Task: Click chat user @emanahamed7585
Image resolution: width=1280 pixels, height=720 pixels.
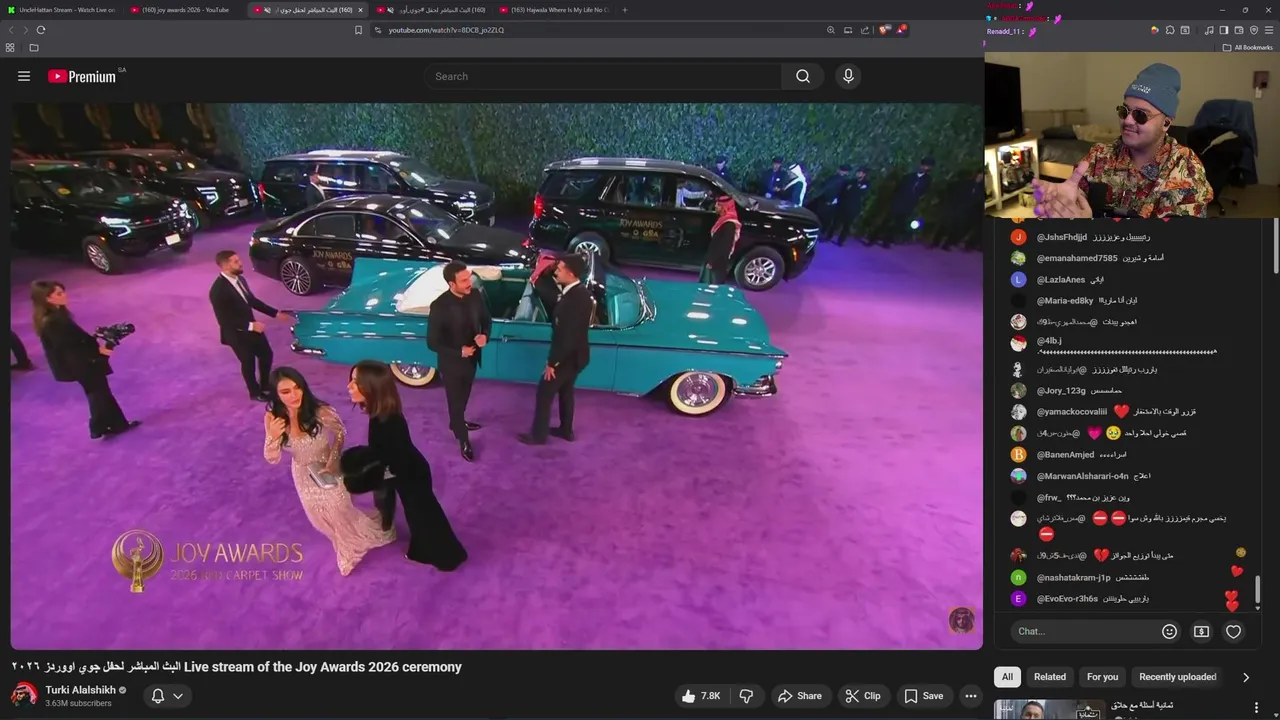Action: click(1077, 258)
